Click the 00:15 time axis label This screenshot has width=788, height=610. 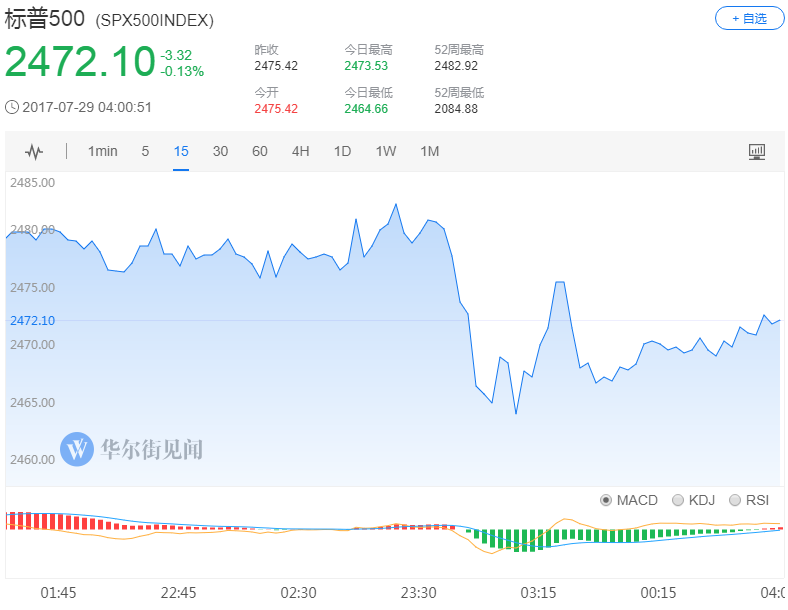[658, 593]
